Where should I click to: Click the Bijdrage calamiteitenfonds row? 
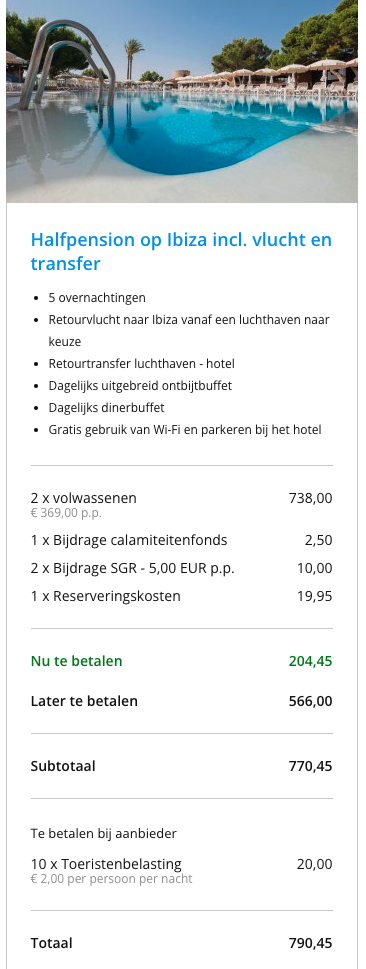click(x=181, y=540)
